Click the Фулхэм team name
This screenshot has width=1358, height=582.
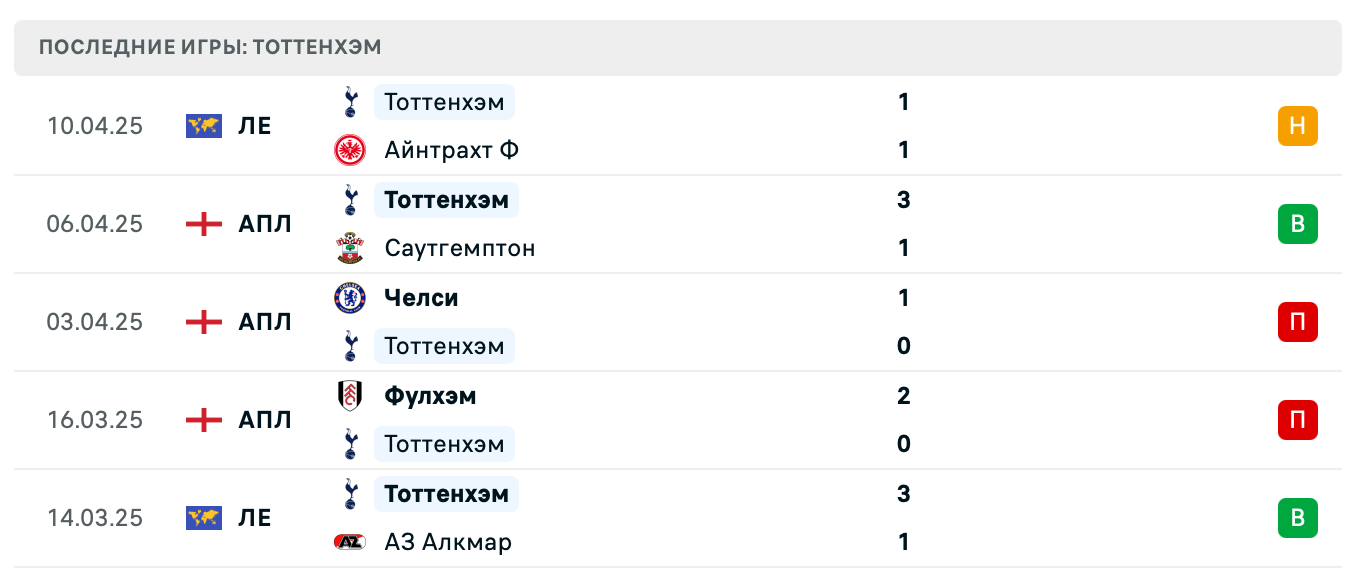[x=429, y=395]
